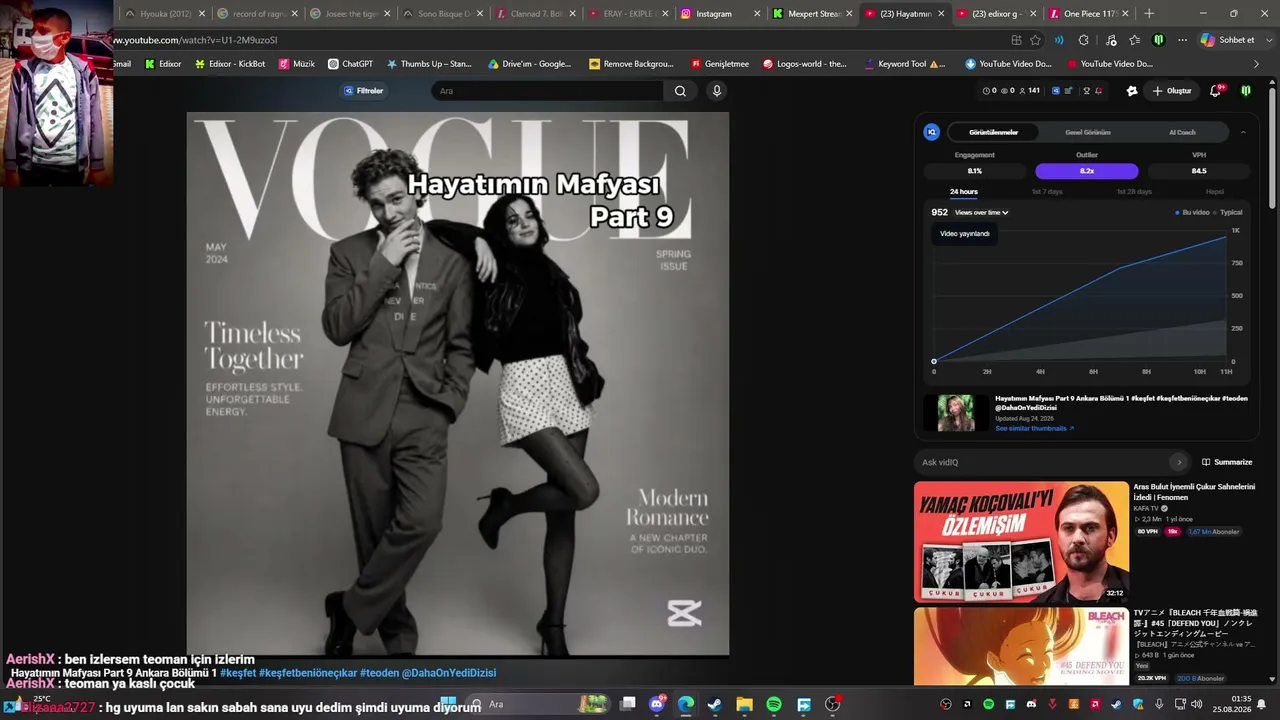Open Microsoft Edge from the taskbar
The width and height of the screenshot is (1280, 720).
(686, 705)
